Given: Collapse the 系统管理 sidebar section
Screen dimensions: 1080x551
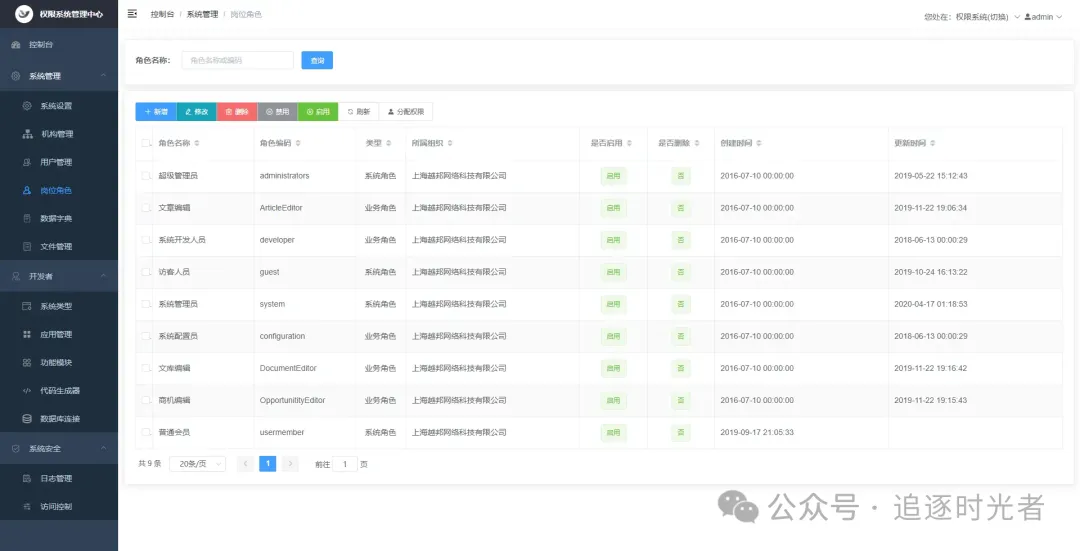Looking at the screenshot, I should (x=103, y=76).
